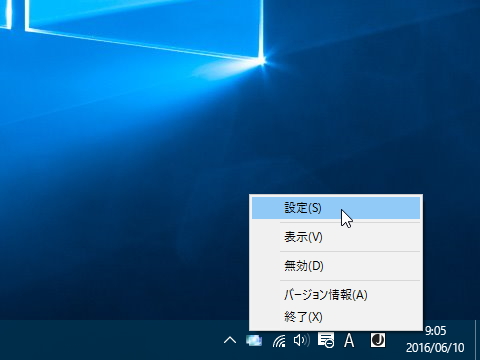
Task: Click 無効(D) to disable
Action: pyautogui.click(x=336, y=266)
